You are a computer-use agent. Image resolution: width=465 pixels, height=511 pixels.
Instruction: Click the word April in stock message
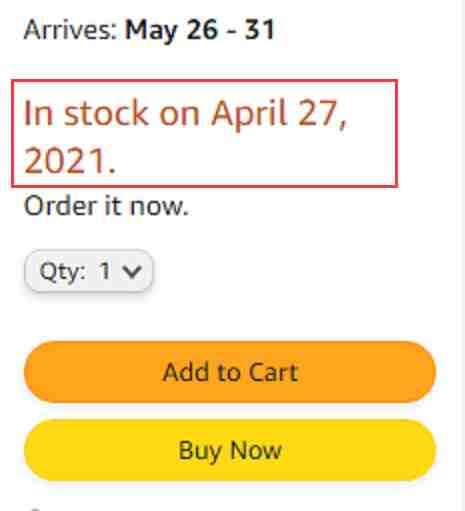(x=249, y=114)
